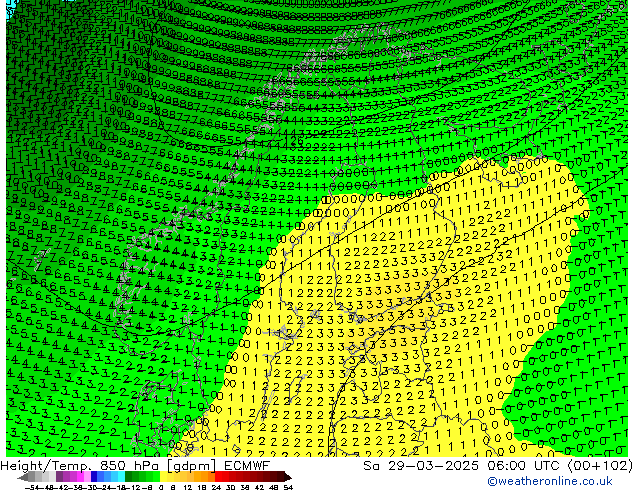Pick the dark blue legend swatch
Image resolution: width=634 pixels, height=490 pixels.
click(94, 477)
